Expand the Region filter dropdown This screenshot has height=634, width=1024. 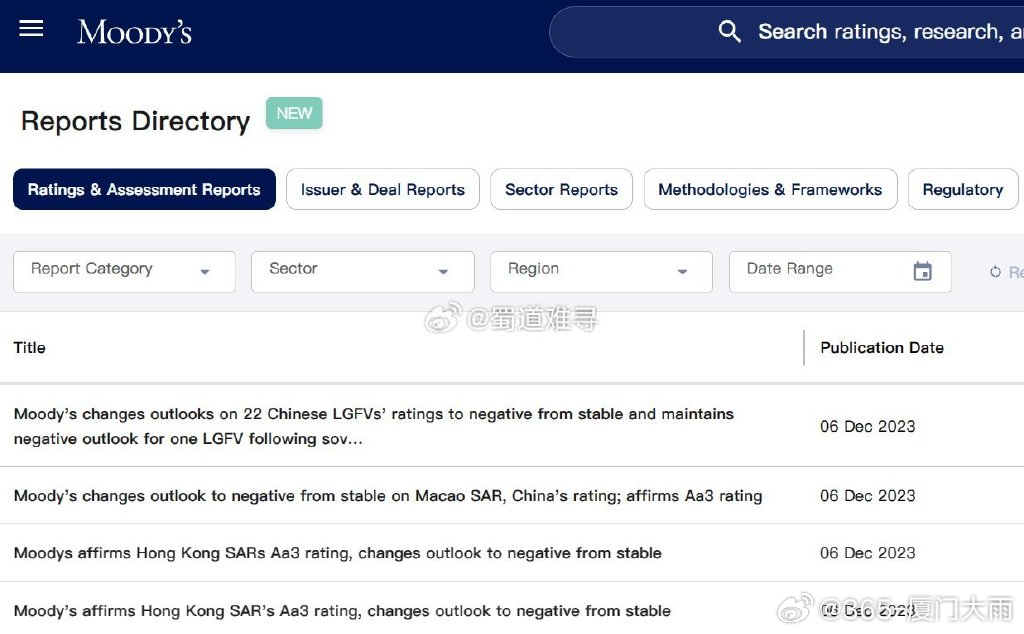click(x=601, y=272)
